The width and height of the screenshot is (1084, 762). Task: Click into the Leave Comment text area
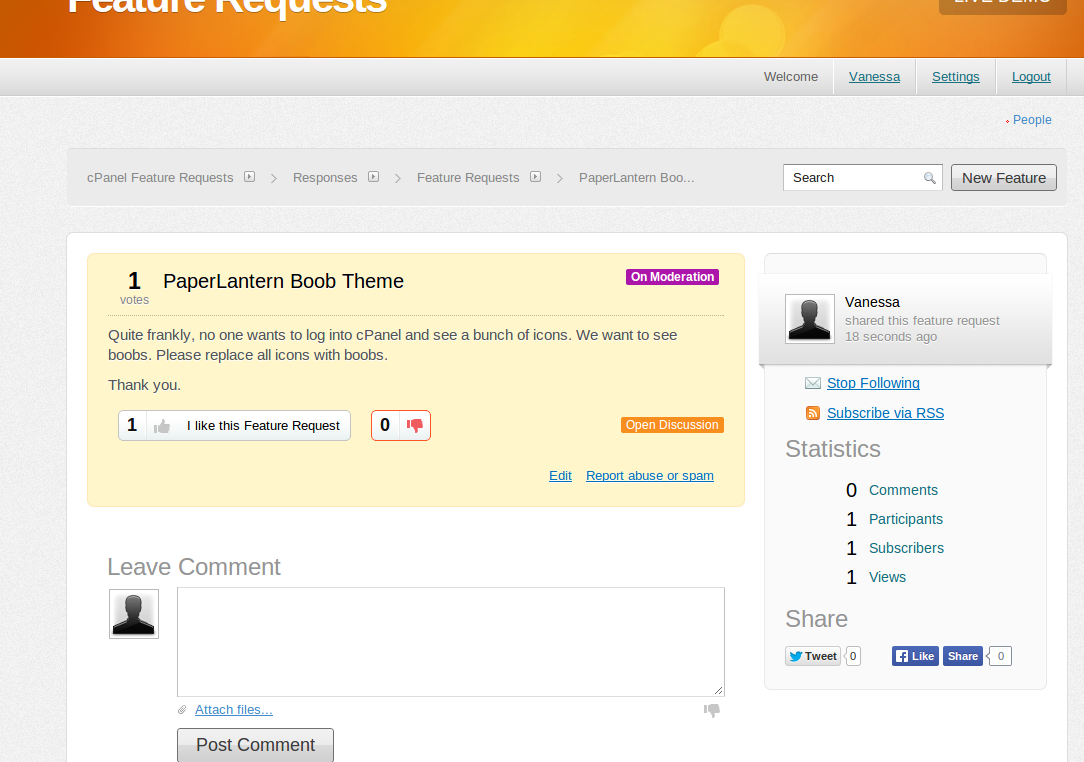coord(450,641)
